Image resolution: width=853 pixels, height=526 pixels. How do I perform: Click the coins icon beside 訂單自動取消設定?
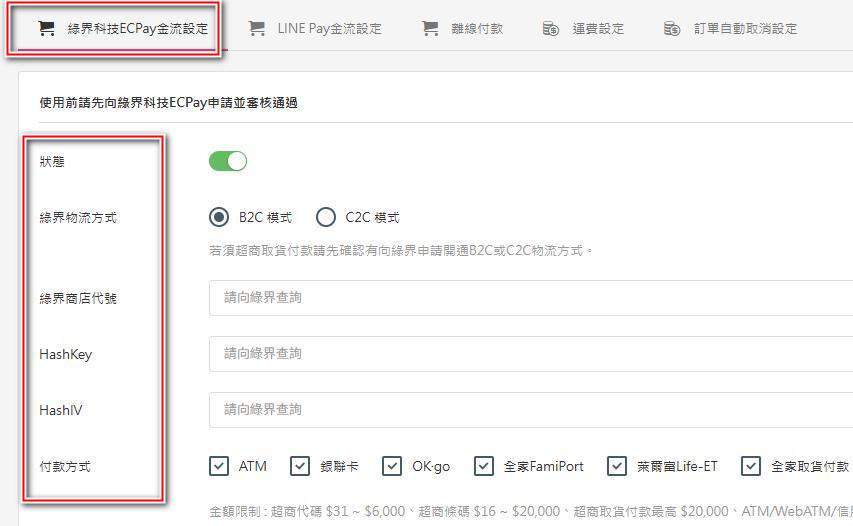(672, 28)
